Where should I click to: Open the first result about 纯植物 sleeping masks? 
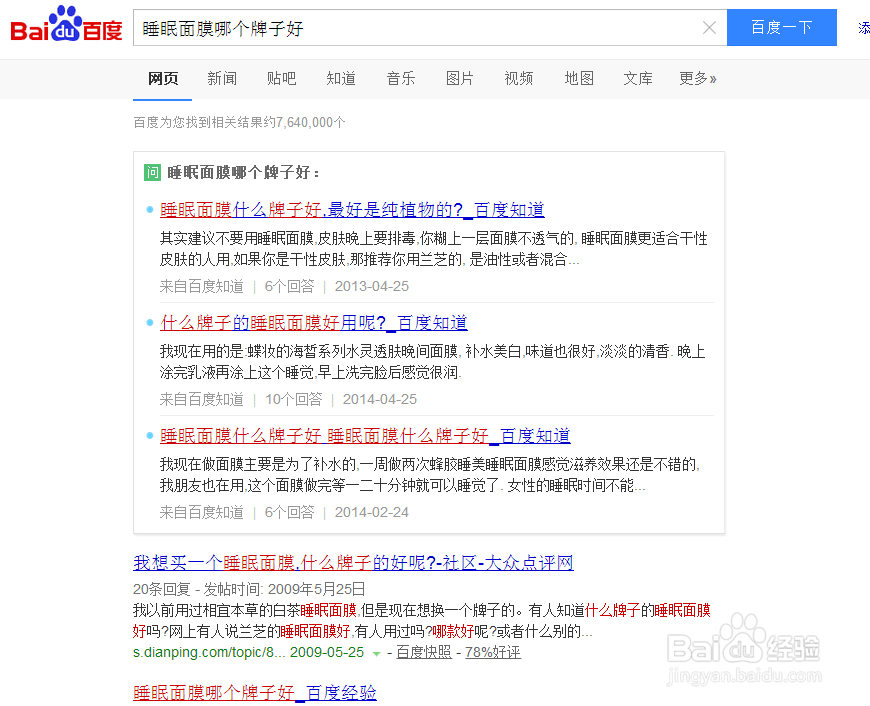(352, 209)
